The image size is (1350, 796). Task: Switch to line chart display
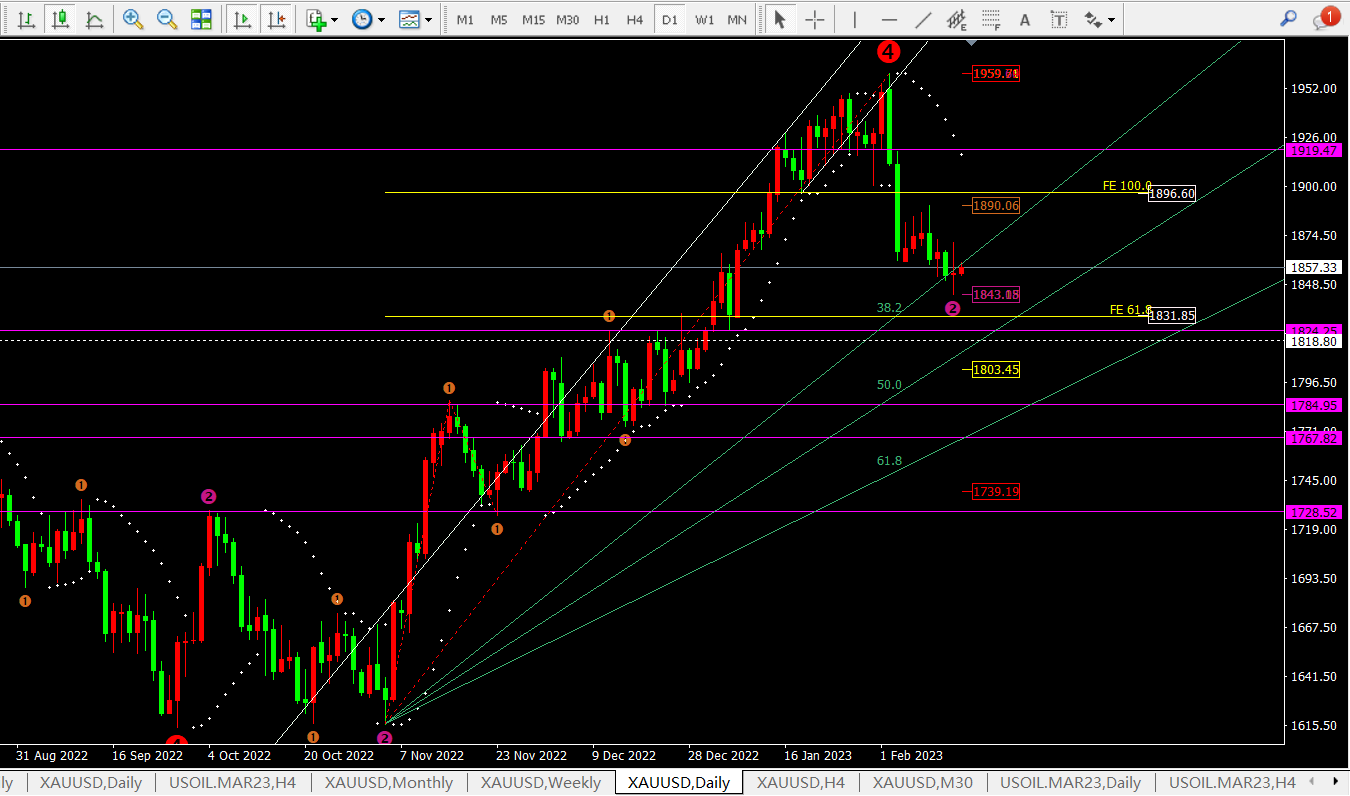(94, 19)
